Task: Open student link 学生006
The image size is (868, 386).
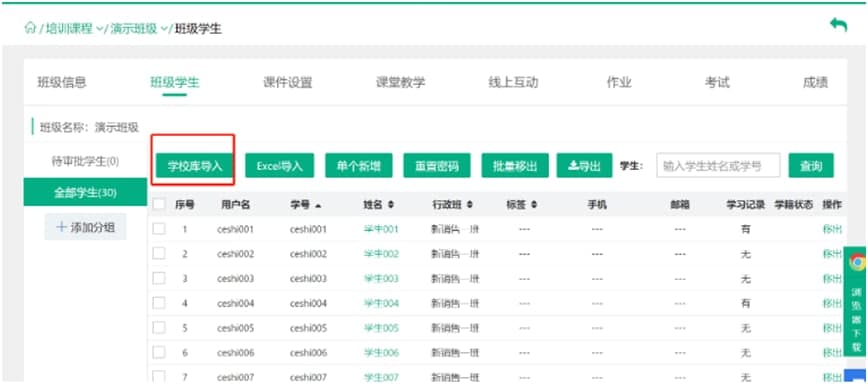Action: (x=381, y=353)
